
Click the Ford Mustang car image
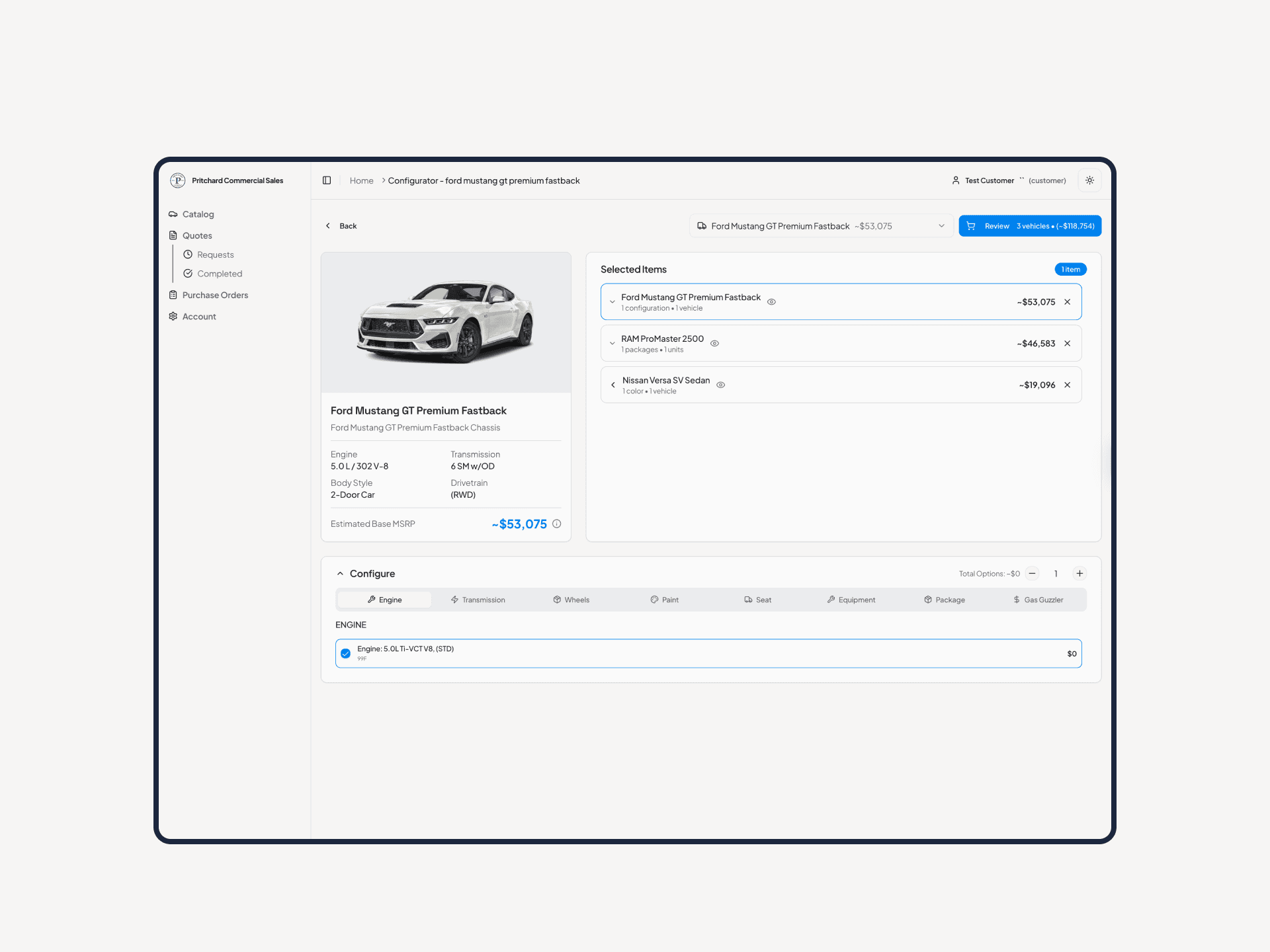pos(446,323)
